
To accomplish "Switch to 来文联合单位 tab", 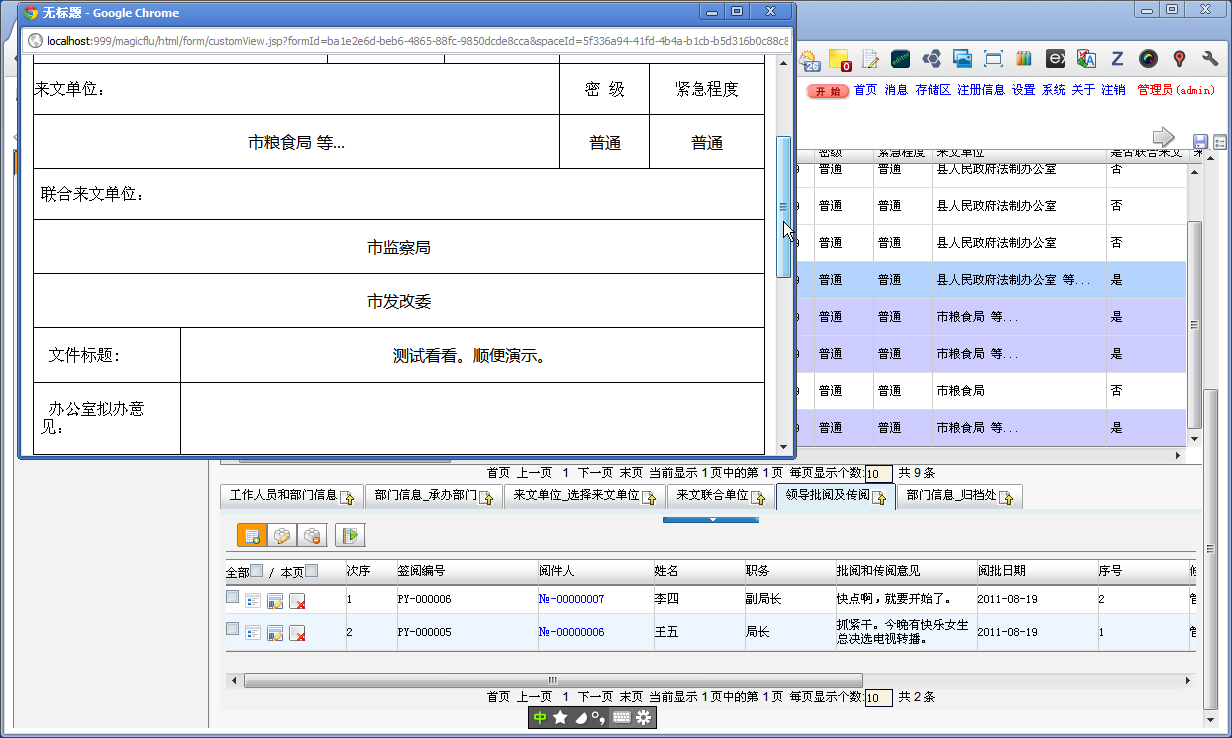I will point(712,495).
